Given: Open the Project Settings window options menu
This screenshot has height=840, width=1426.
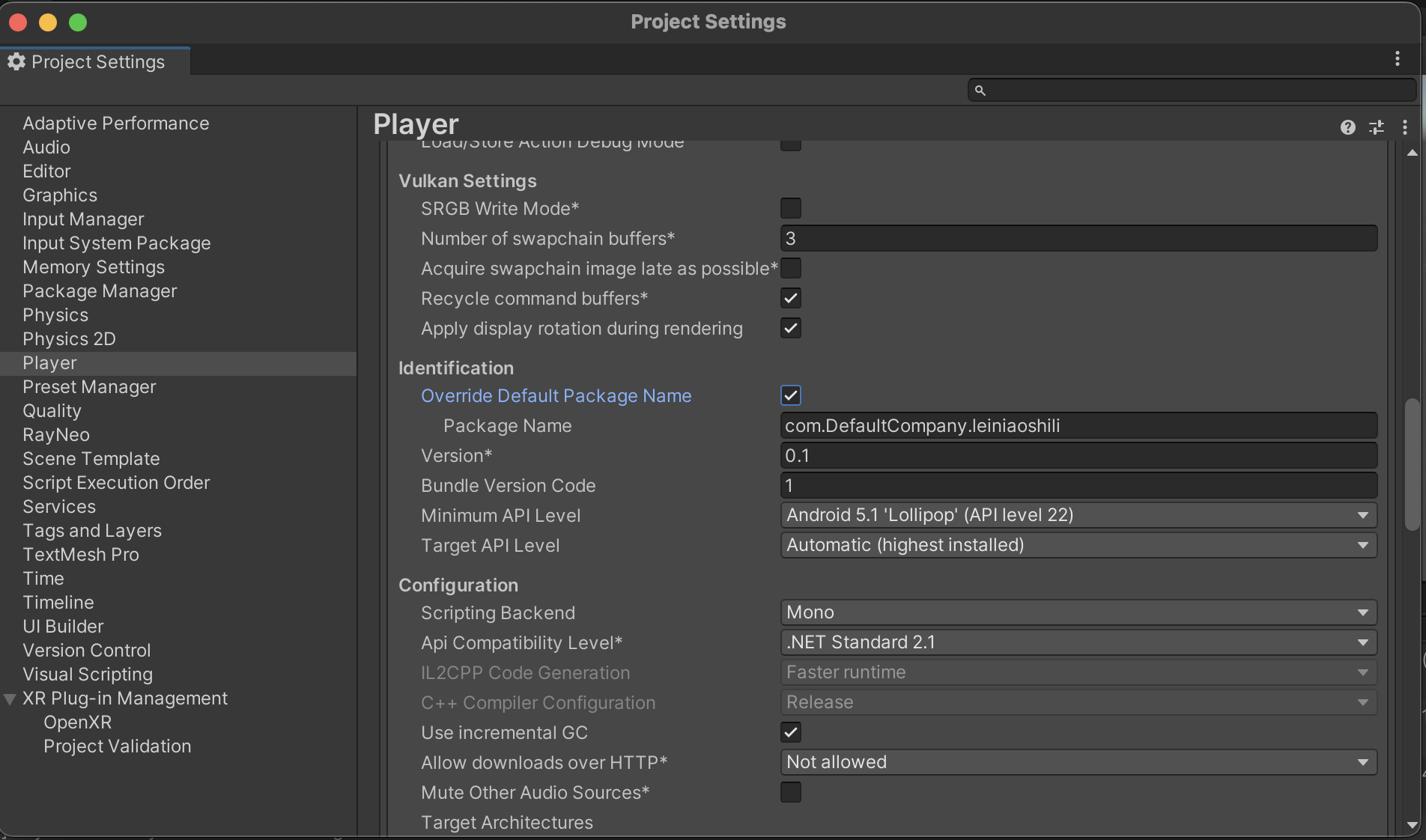Looking at the screenshot, I should coord(1397,59).
